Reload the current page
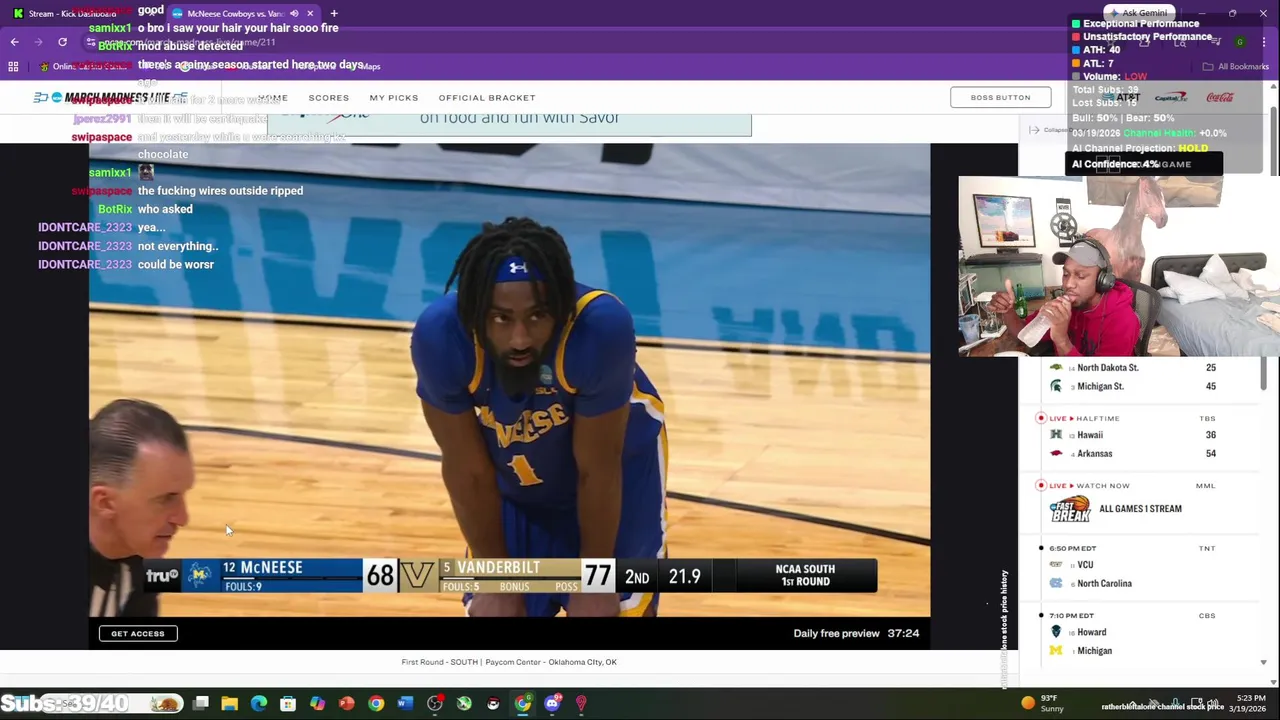 click(62, 42)
